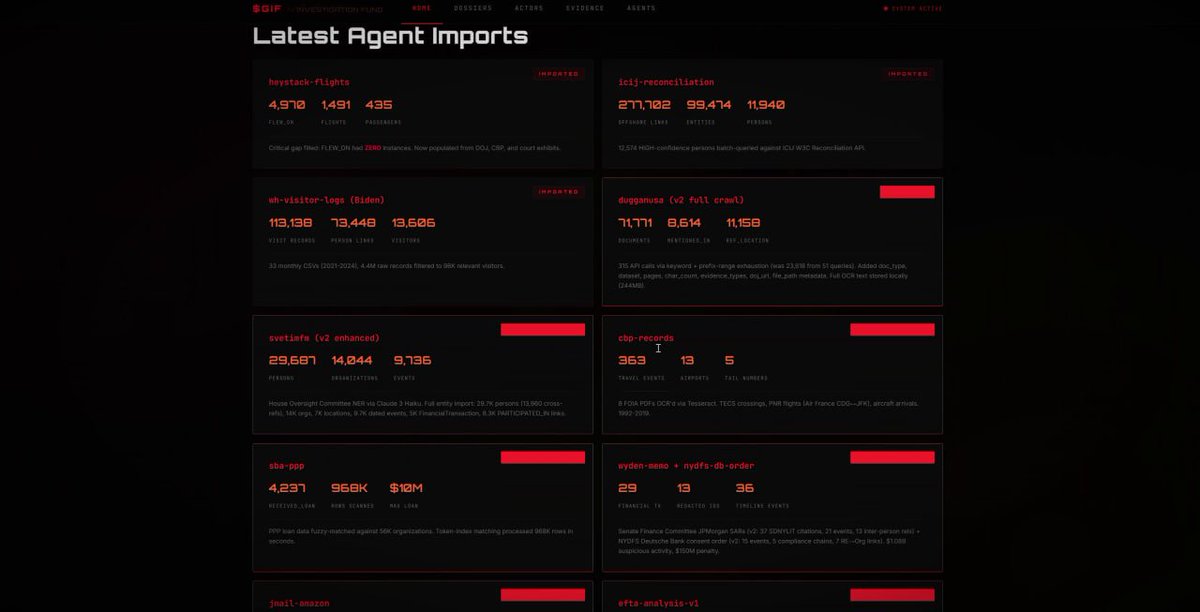Select the 277,702 offshore links value
The image size is (1200, 612).
click(x=645, y=105)
